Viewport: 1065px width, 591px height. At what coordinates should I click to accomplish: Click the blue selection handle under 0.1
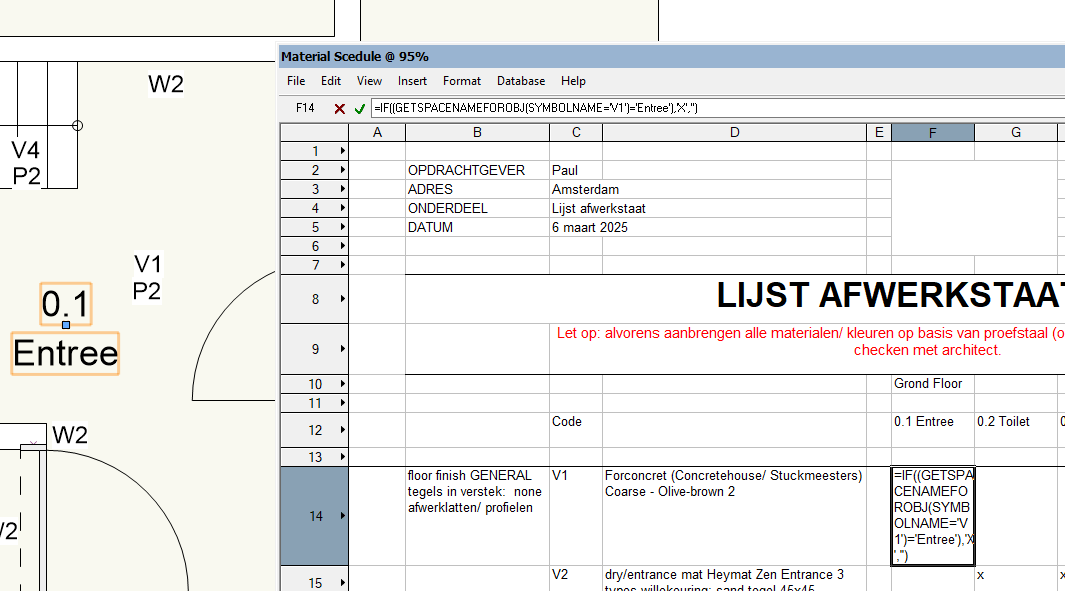click(66, 325)
